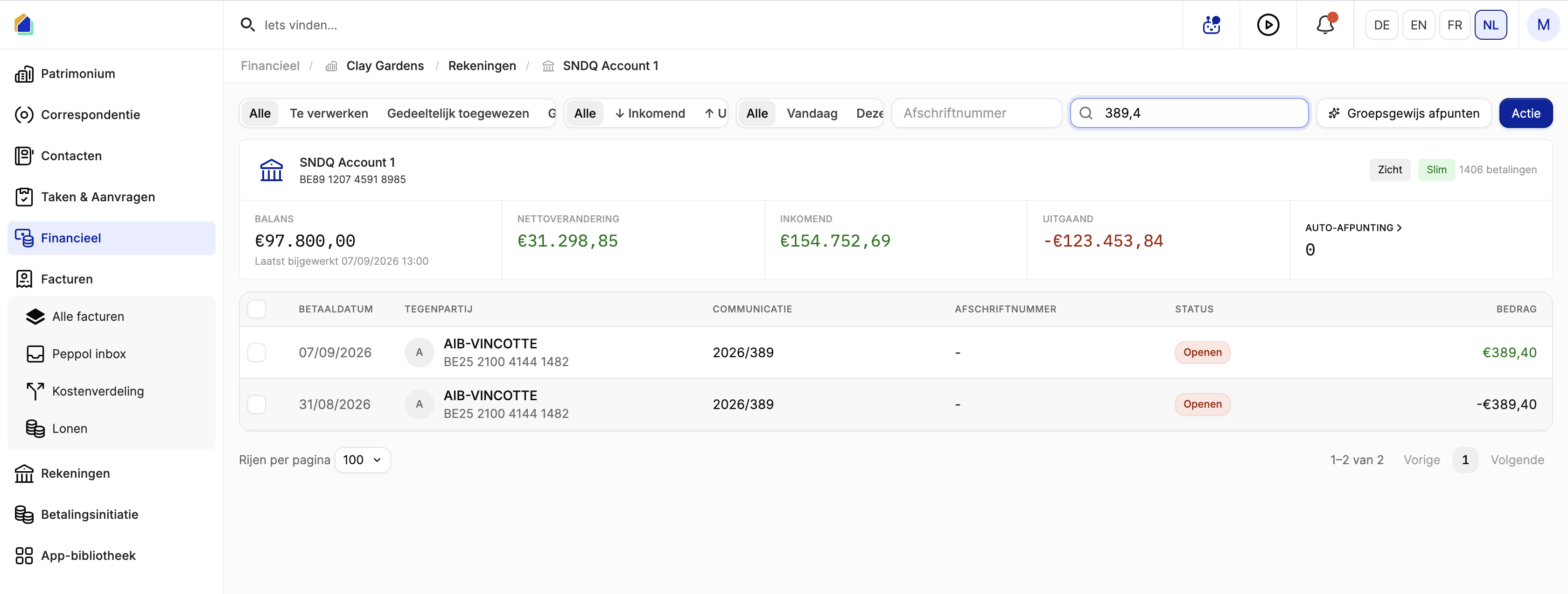
Task: Select Financieel in the sidebar
Action: point(112,238)
